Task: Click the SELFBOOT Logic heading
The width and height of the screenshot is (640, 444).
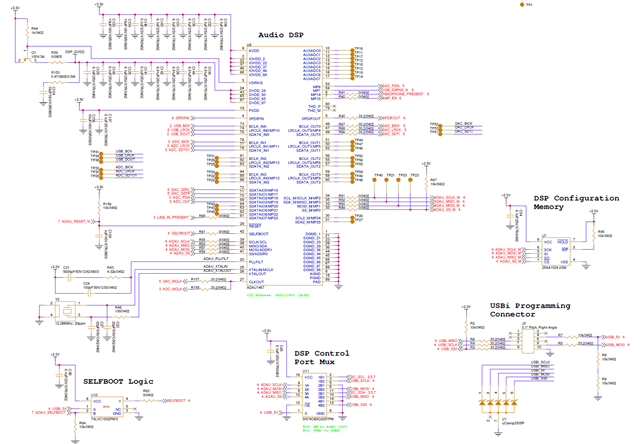Action: coord(118,382)
